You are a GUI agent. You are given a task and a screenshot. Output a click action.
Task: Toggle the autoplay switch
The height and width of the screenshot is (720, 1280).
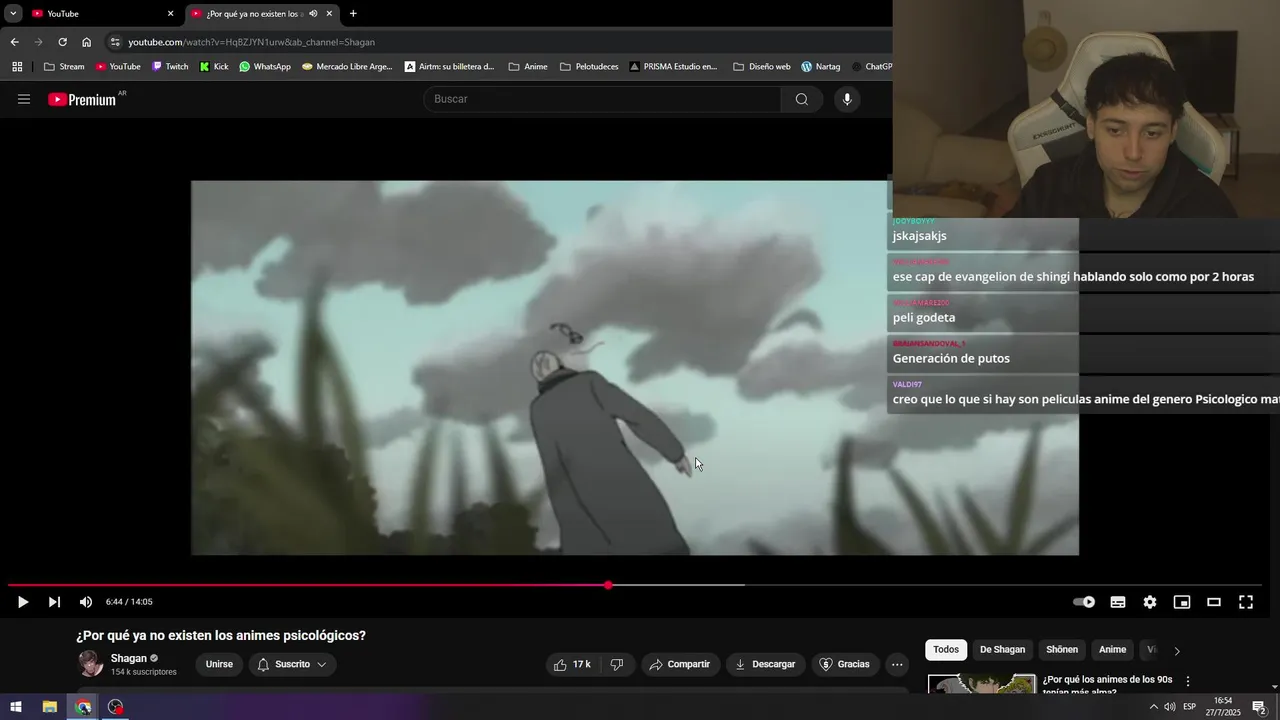[x=1084, y=602]
